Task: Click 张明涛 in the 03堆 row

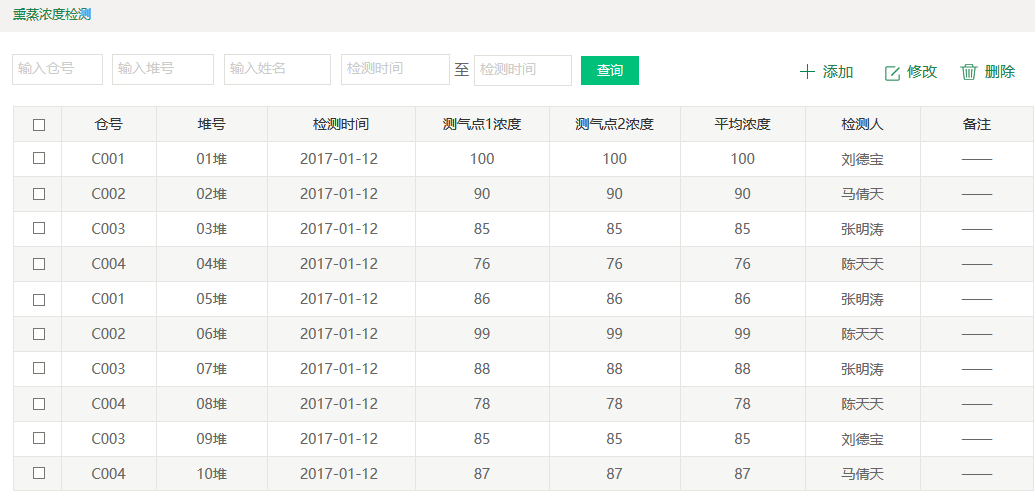Action: (x=862, y=229)
